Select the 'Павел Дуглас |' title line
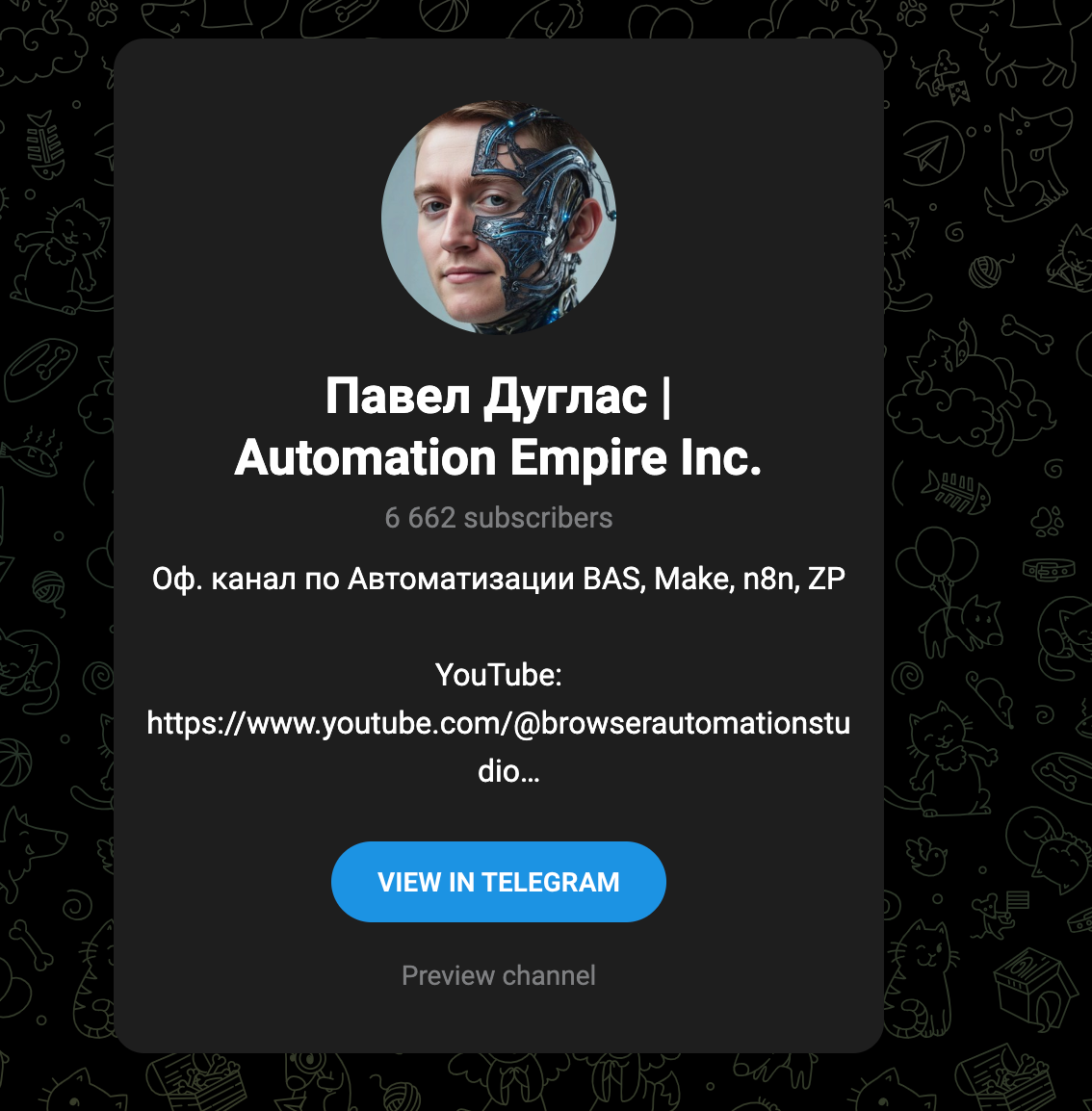Viewport: 1092px width, 1111px height. (x=498, y=396)
